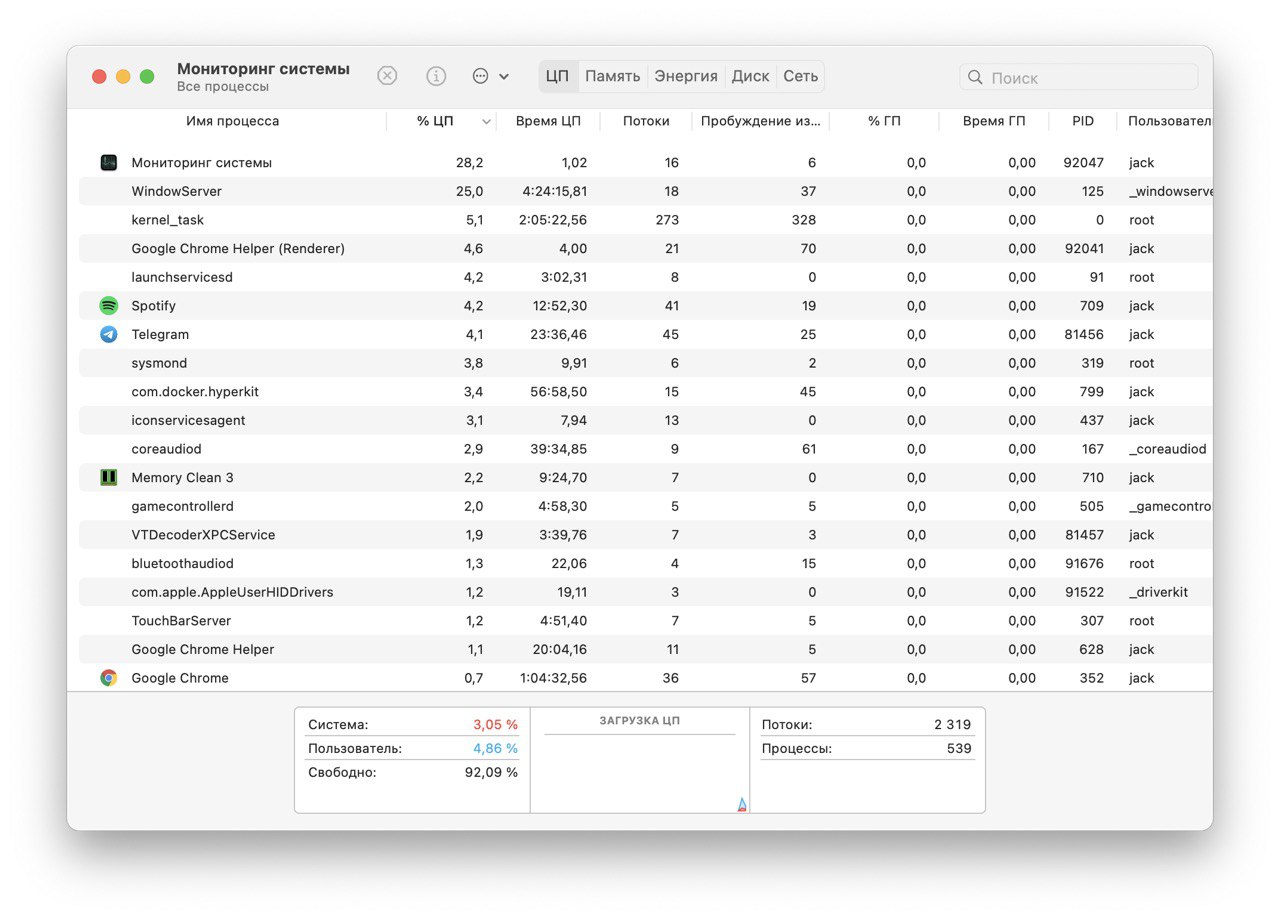This screenshot has height=919, width=1280.
Task: Sort by PID column header
Action: tap(1083, 121)
